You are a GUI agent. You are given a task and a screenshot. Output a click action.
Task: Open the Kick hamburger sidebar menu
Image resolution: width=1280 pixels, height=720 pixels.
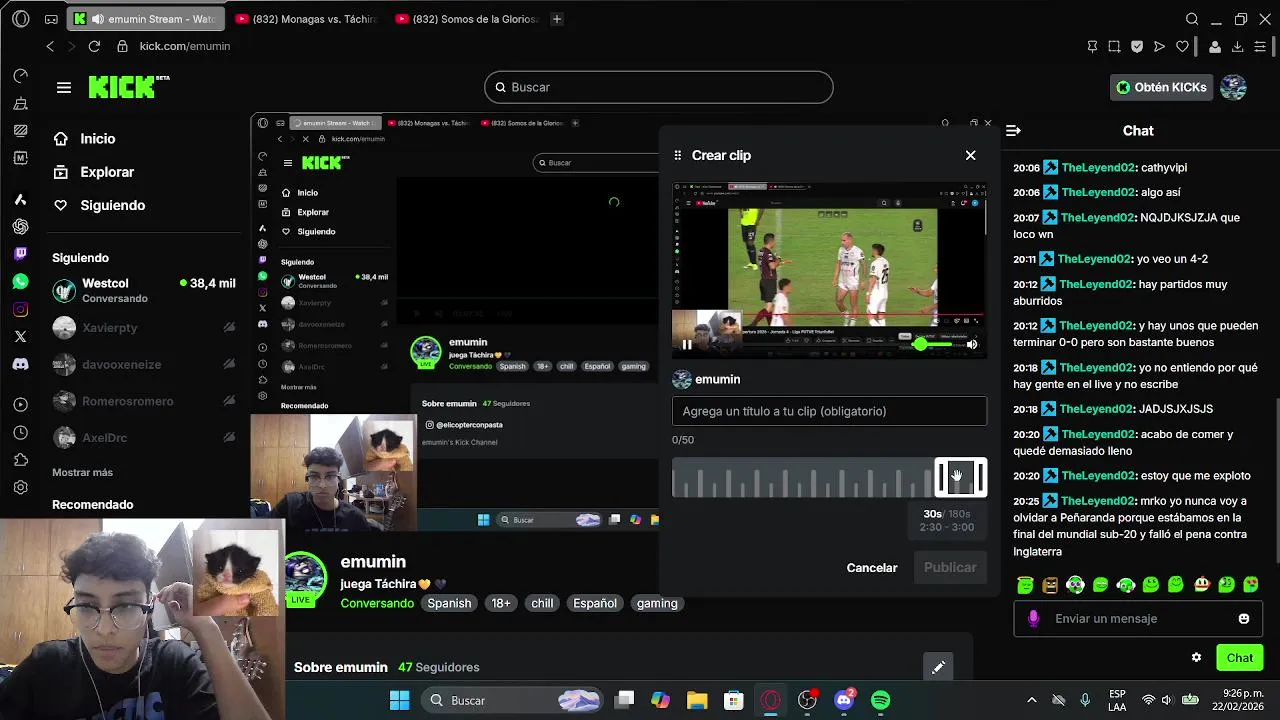64,87
